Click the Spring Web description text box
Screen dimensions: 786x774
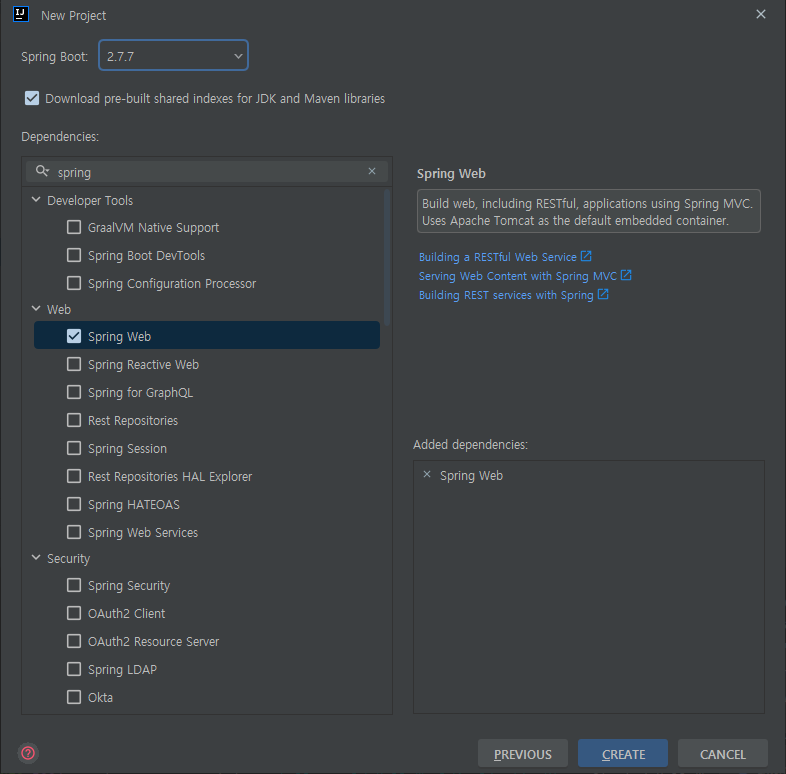588,211
